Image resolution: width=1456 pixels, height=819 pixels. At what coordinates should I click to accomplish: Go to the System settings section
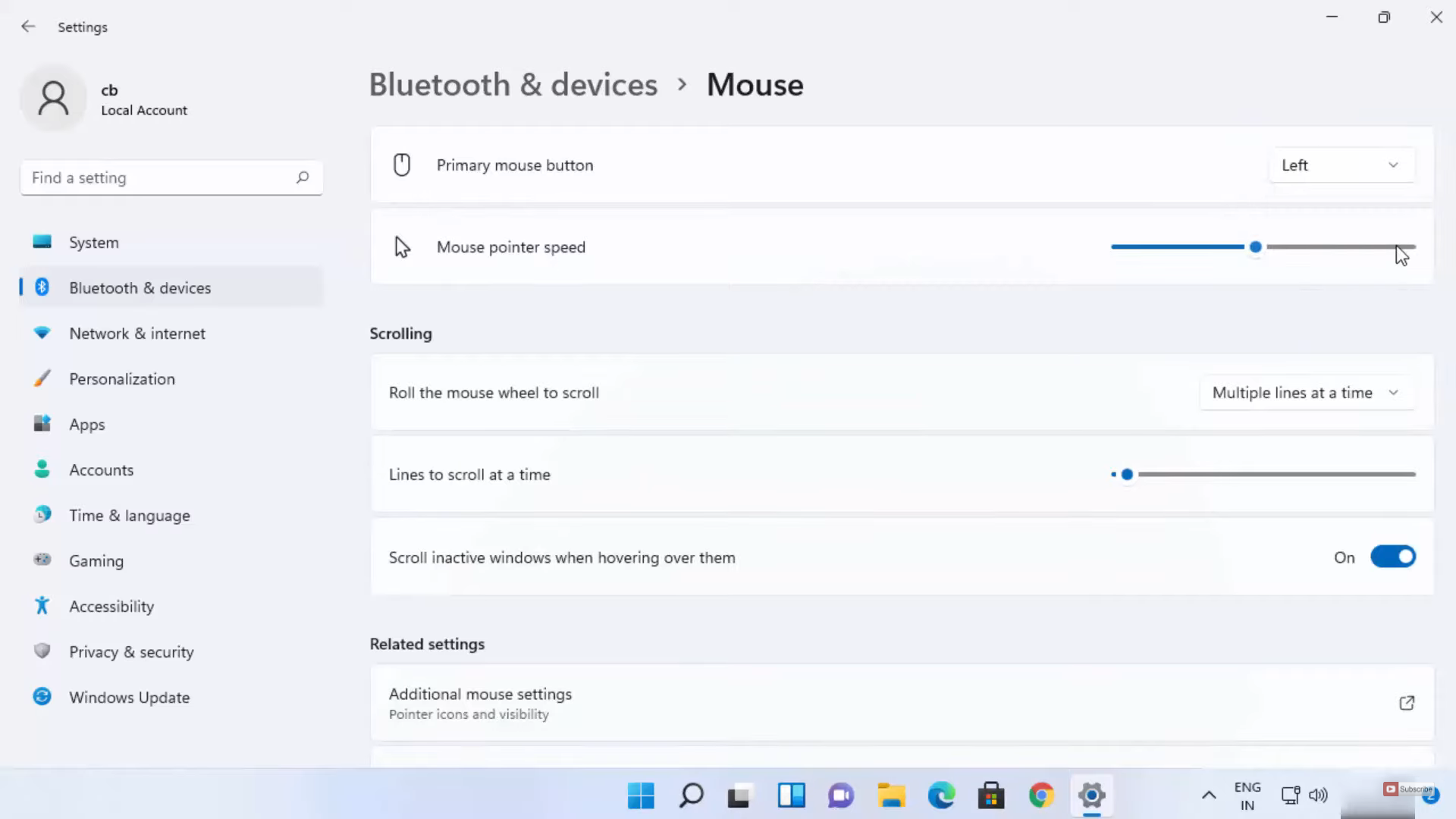click(94, 243)
